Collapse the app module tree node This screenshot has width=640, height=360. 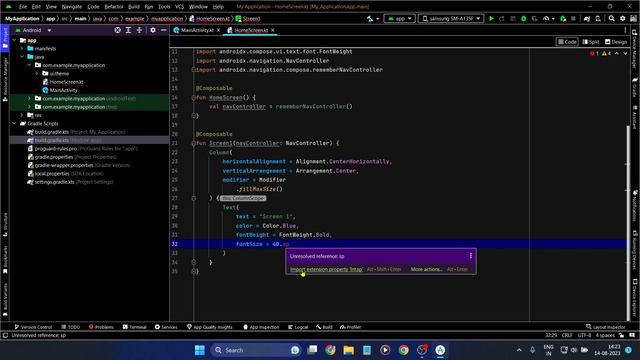click(15, 40)
